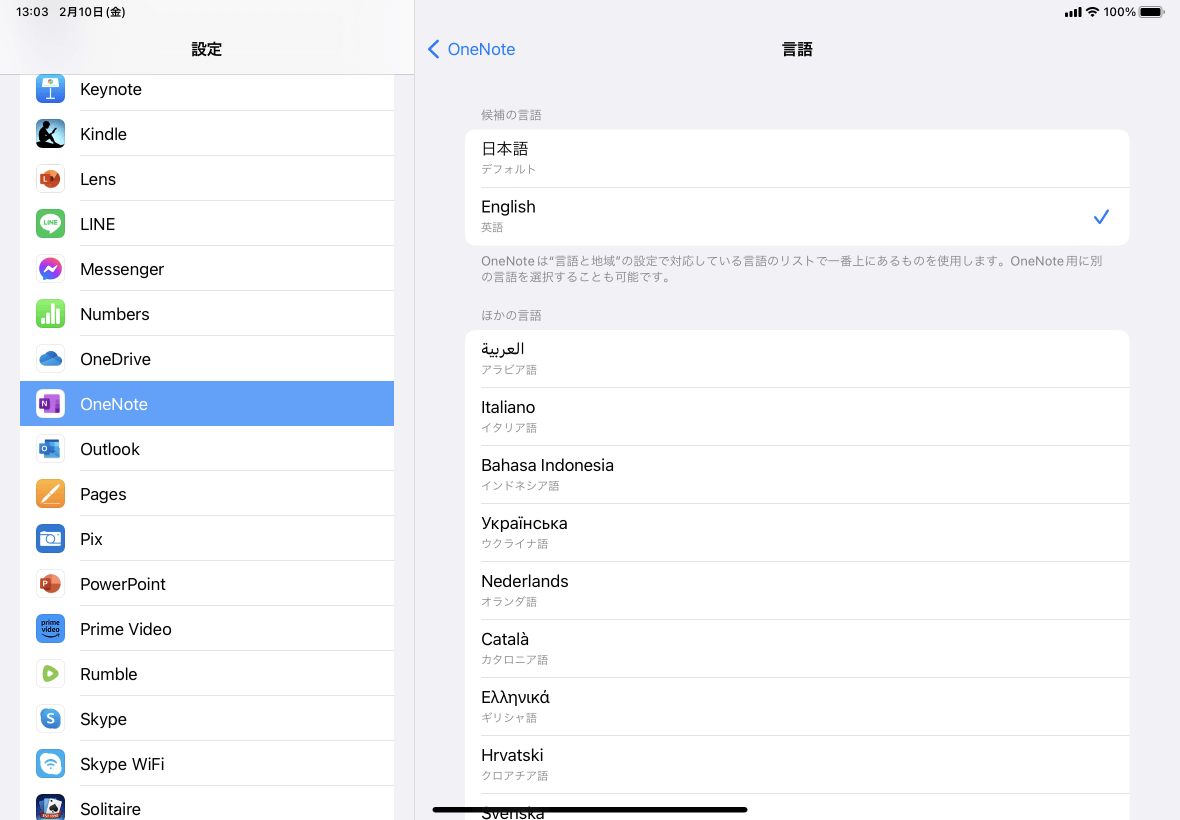Select Italiano as the language
This screenshot has width=1180, height=820.
coord(796,415)
